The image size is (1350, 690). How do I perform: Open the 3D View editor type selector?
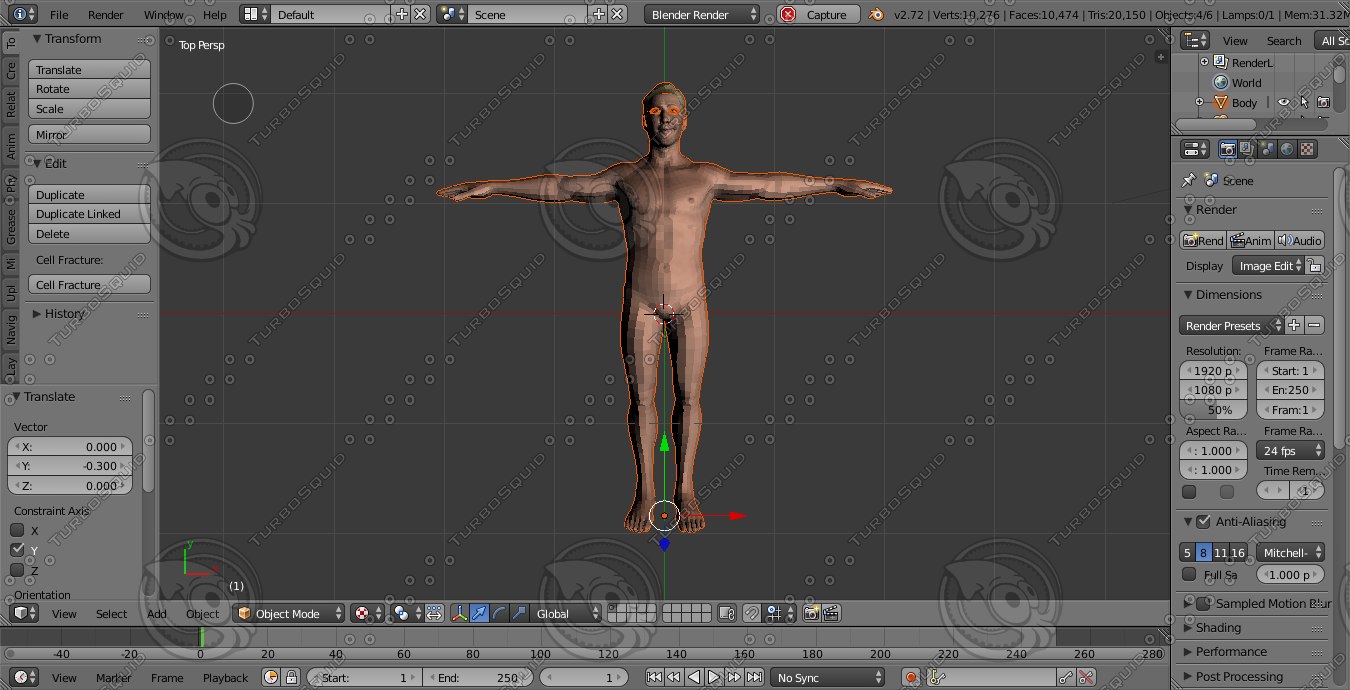click(x=24, y=613)
